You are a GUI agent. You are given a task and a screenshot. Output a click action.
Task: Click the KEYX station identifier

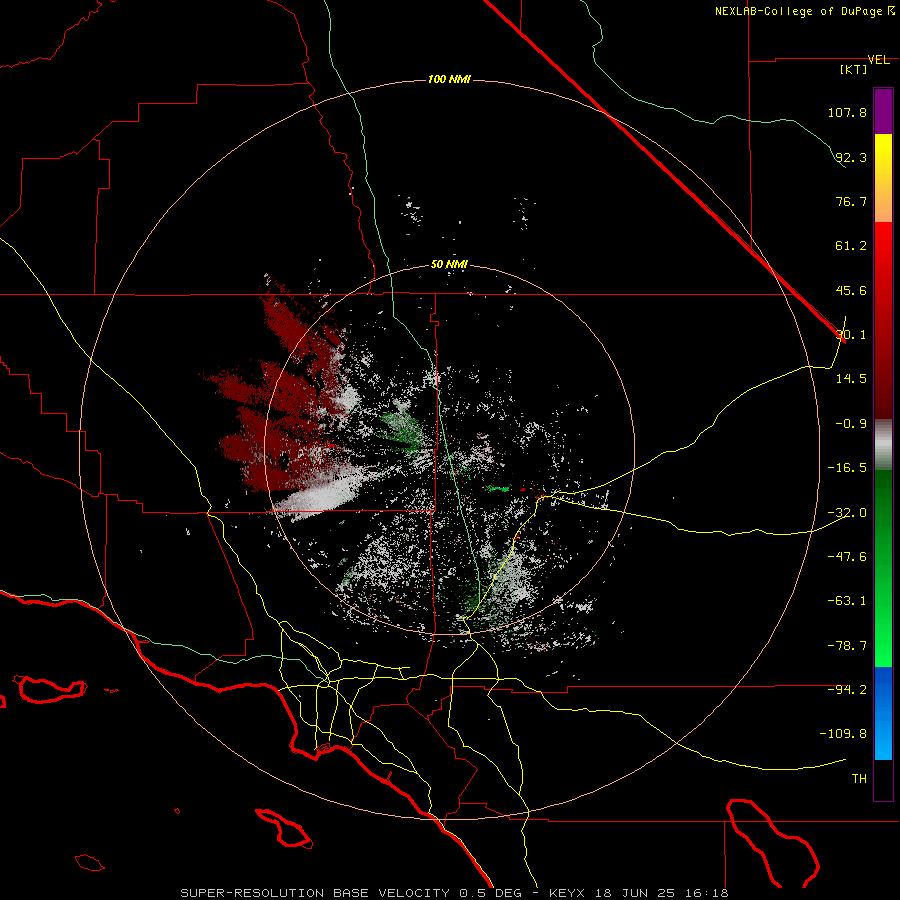click(x=567, y=893)
